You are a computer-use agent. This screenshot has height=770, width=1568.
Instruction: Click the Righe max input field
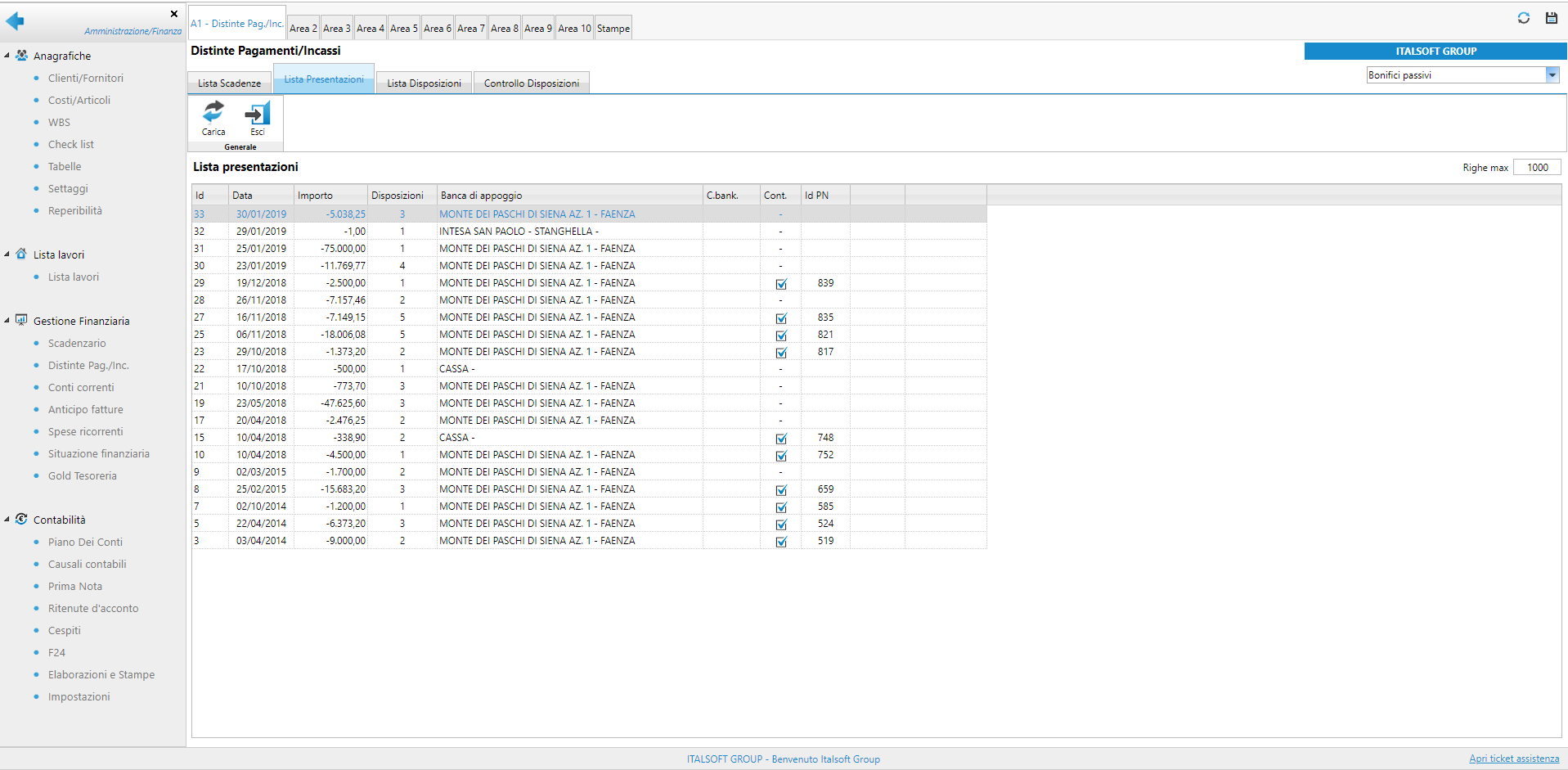coord(1536,168)
